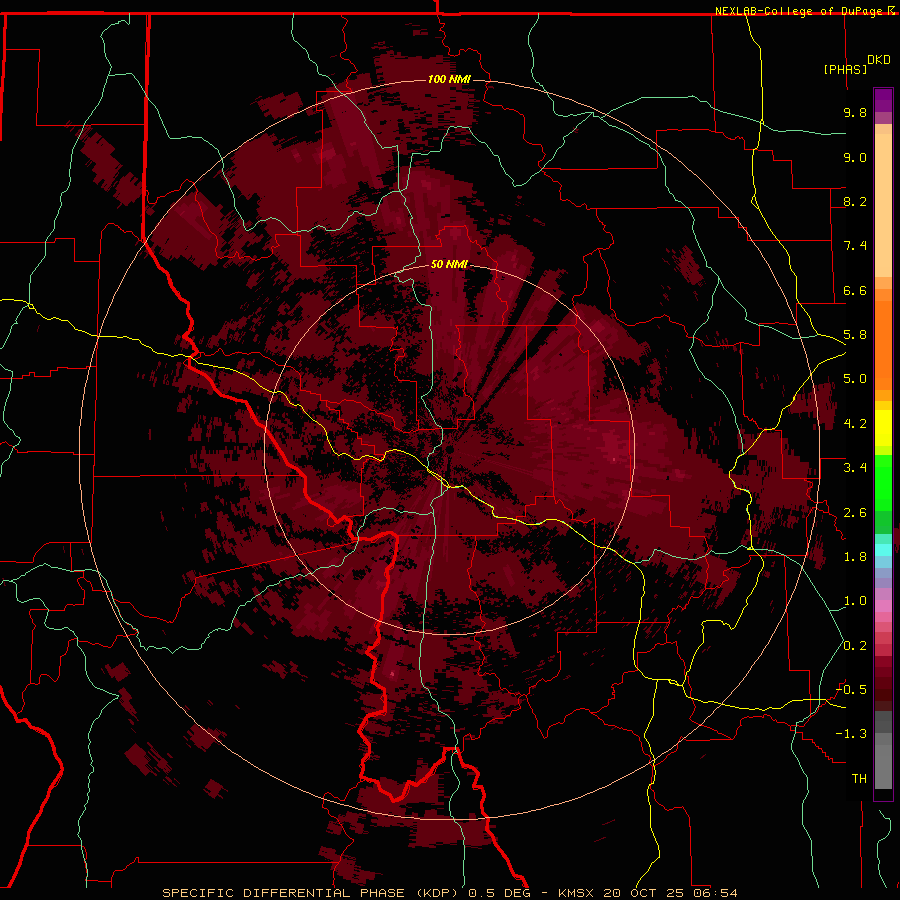Pick the cyan band of the color bar
Image resolution: width=900 pixels, height=900 pixels.
pyautogui.click(x=883, y=549)
